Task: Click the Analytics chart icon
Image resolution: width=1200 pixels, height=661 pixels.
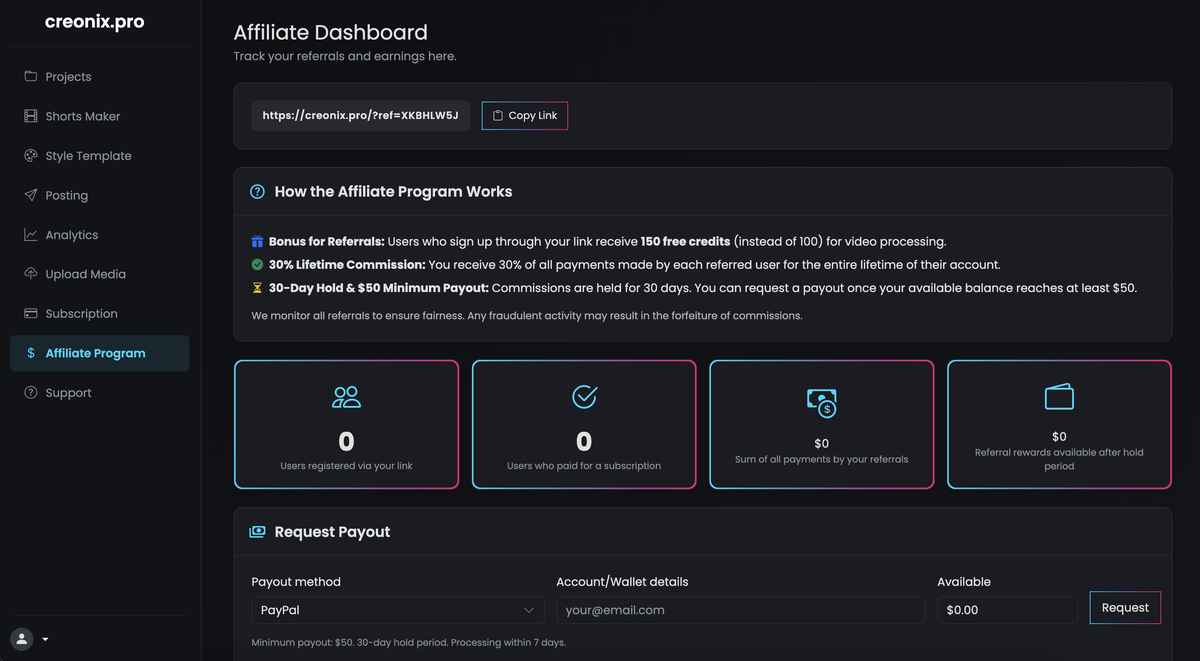Action: click(x=31, y=235)
